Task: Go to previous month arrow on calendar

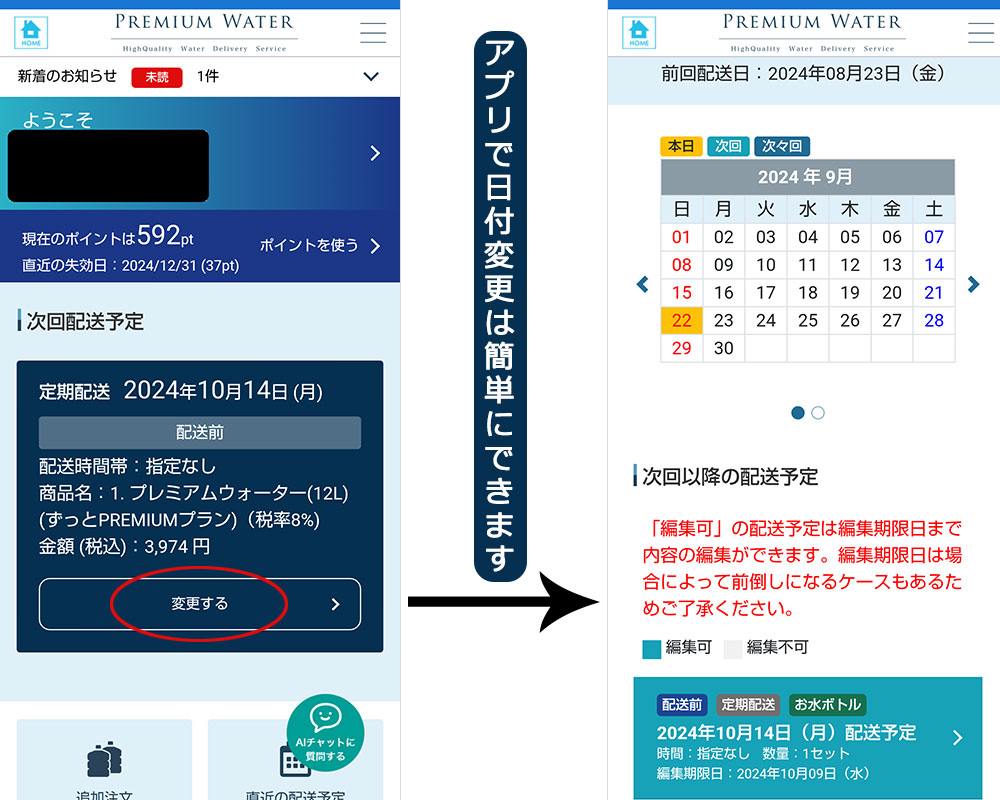Action: (x=643, y=284)
